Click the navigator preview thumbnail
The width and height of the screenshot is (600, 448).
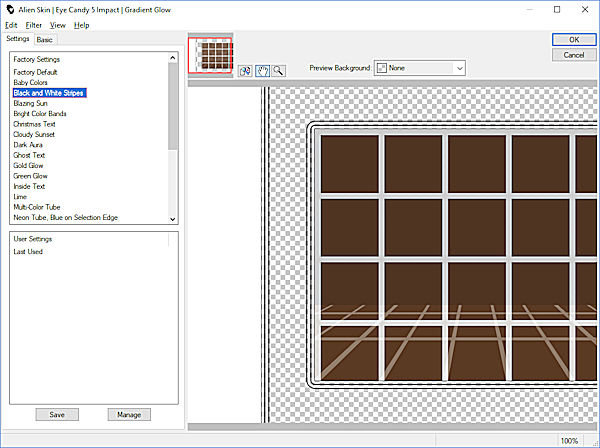210,55
